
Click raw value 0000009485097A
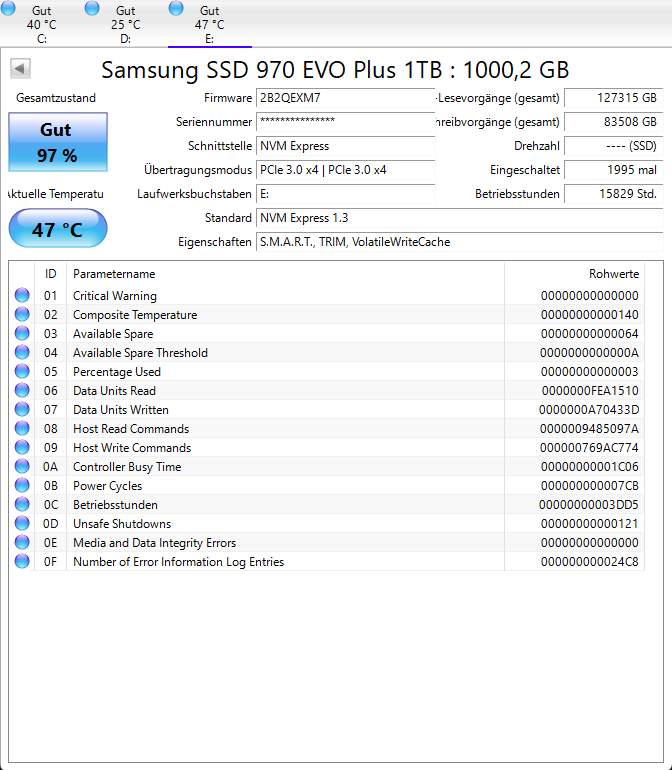[x=589, y=429]
